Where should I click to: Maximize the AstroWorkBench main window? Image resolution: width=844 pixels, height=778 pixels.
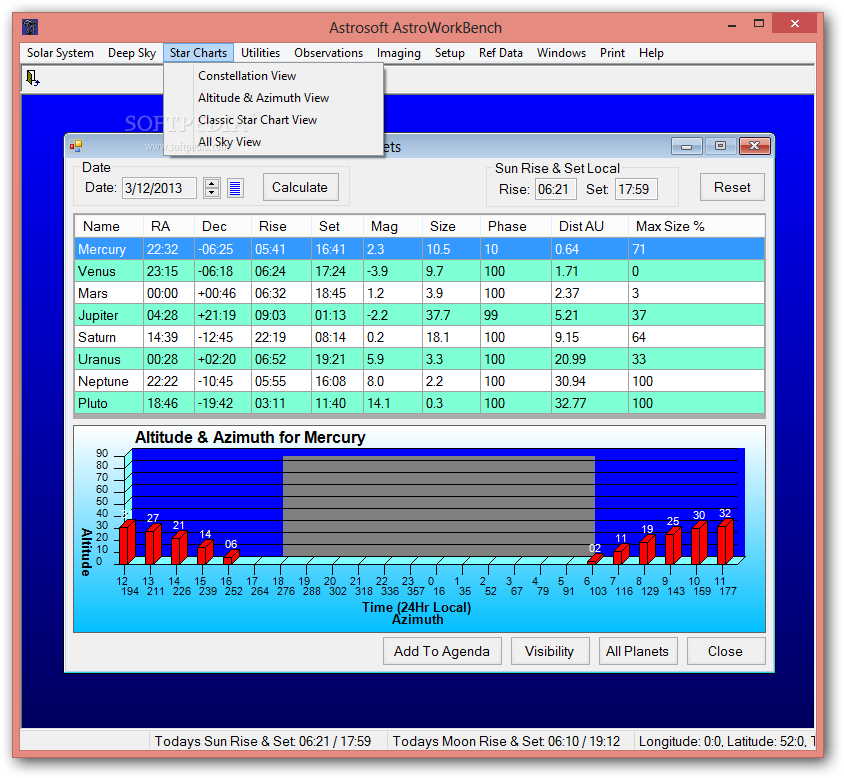coord(759,24)
